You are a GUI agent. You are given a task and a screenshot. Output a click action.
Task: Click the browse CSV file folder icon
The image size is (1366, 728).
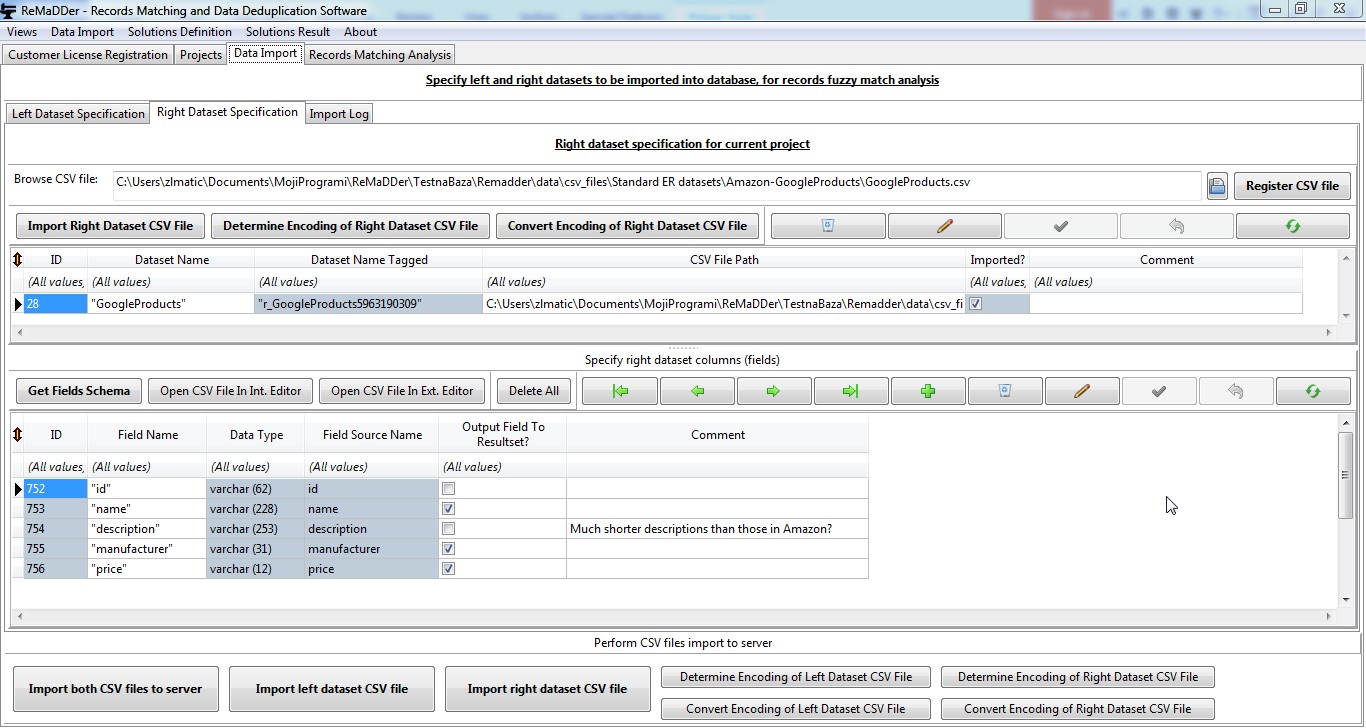point(1217,185)
